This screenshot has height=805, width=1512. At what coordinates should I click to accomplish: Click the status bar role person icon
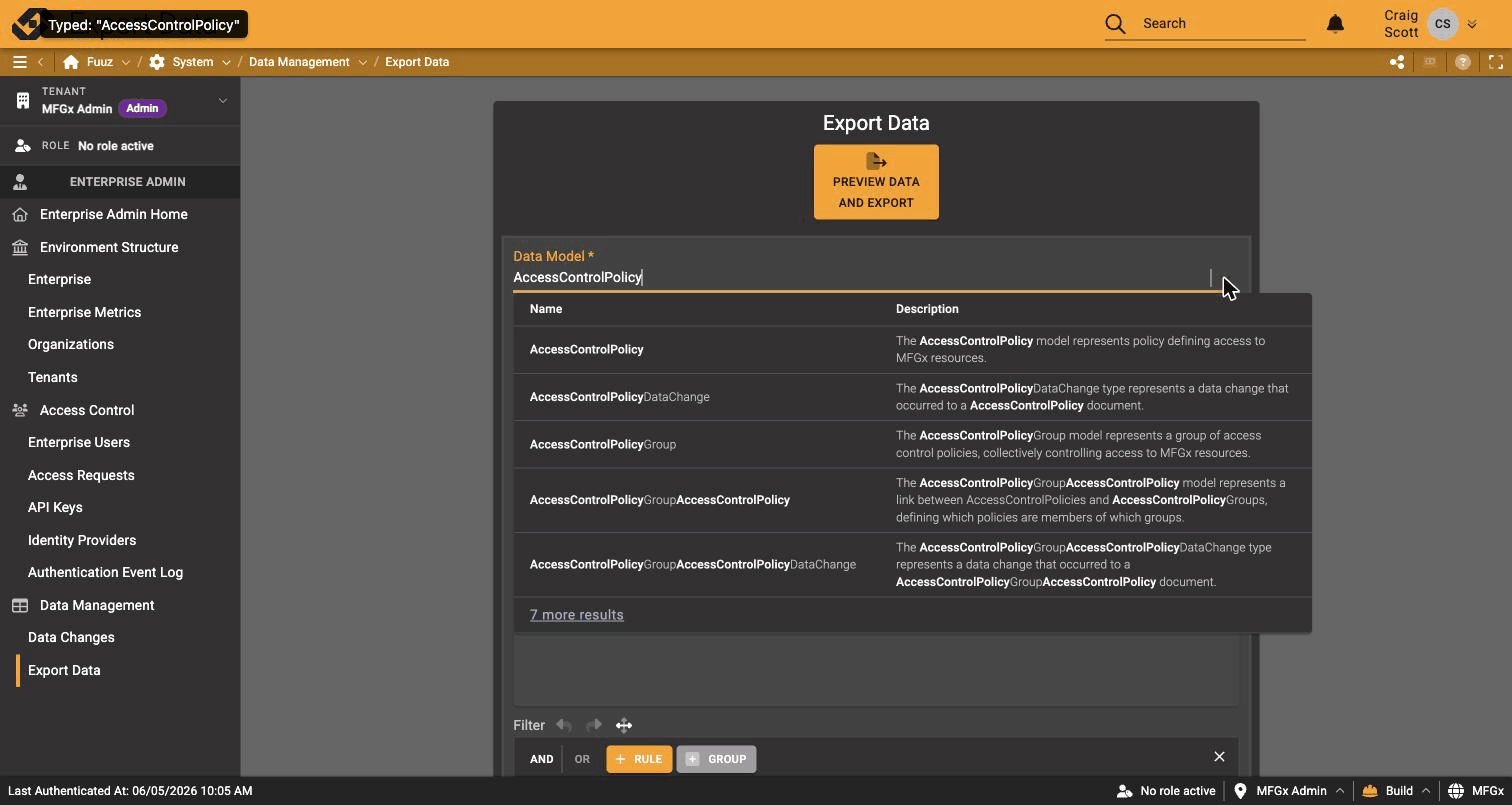click(x=1125, y=791)
